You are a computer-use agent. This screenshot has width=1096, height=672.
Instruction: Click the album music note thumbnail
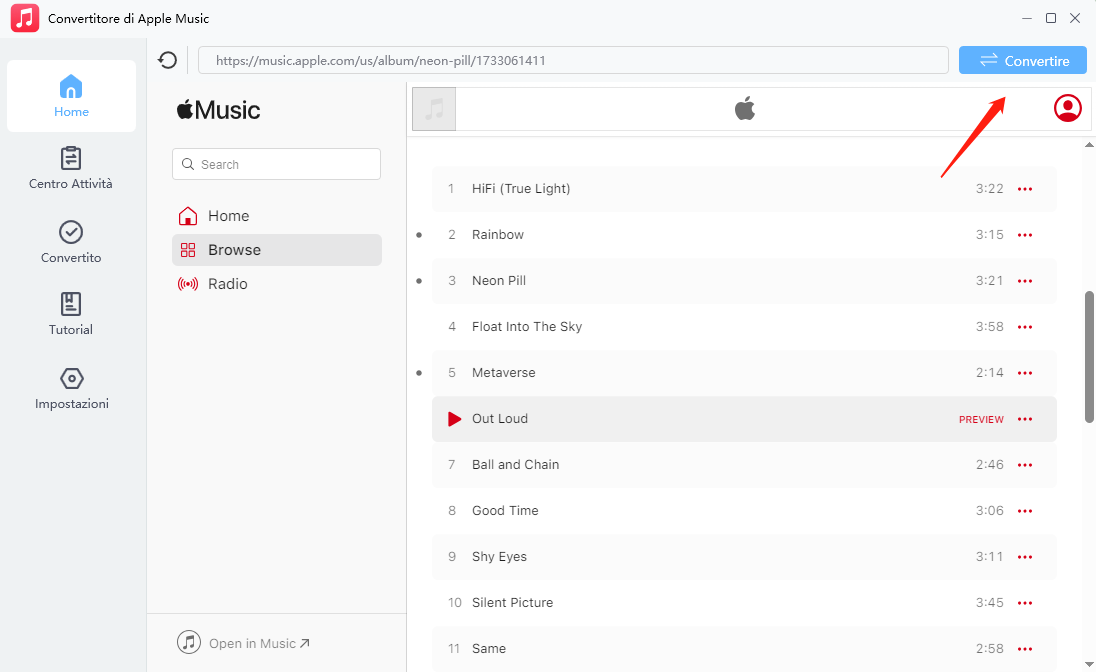tap(434, 109)
